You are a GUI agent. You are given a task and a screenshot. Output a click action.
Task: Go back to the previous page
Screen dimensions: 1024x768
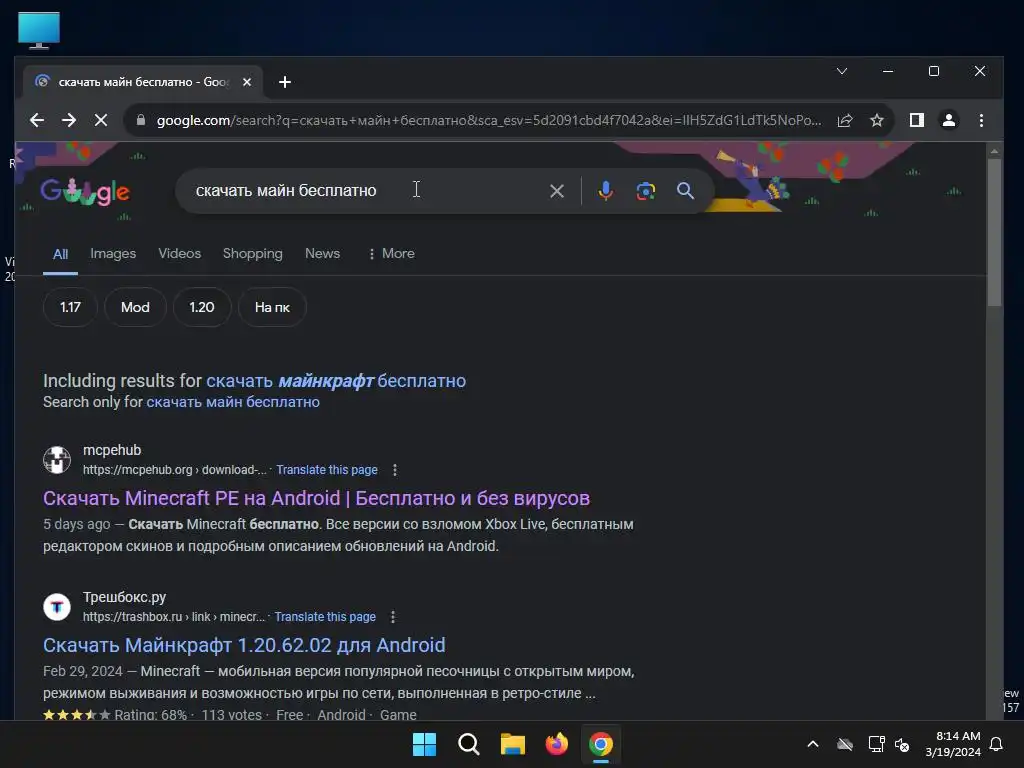pos(37,120)
